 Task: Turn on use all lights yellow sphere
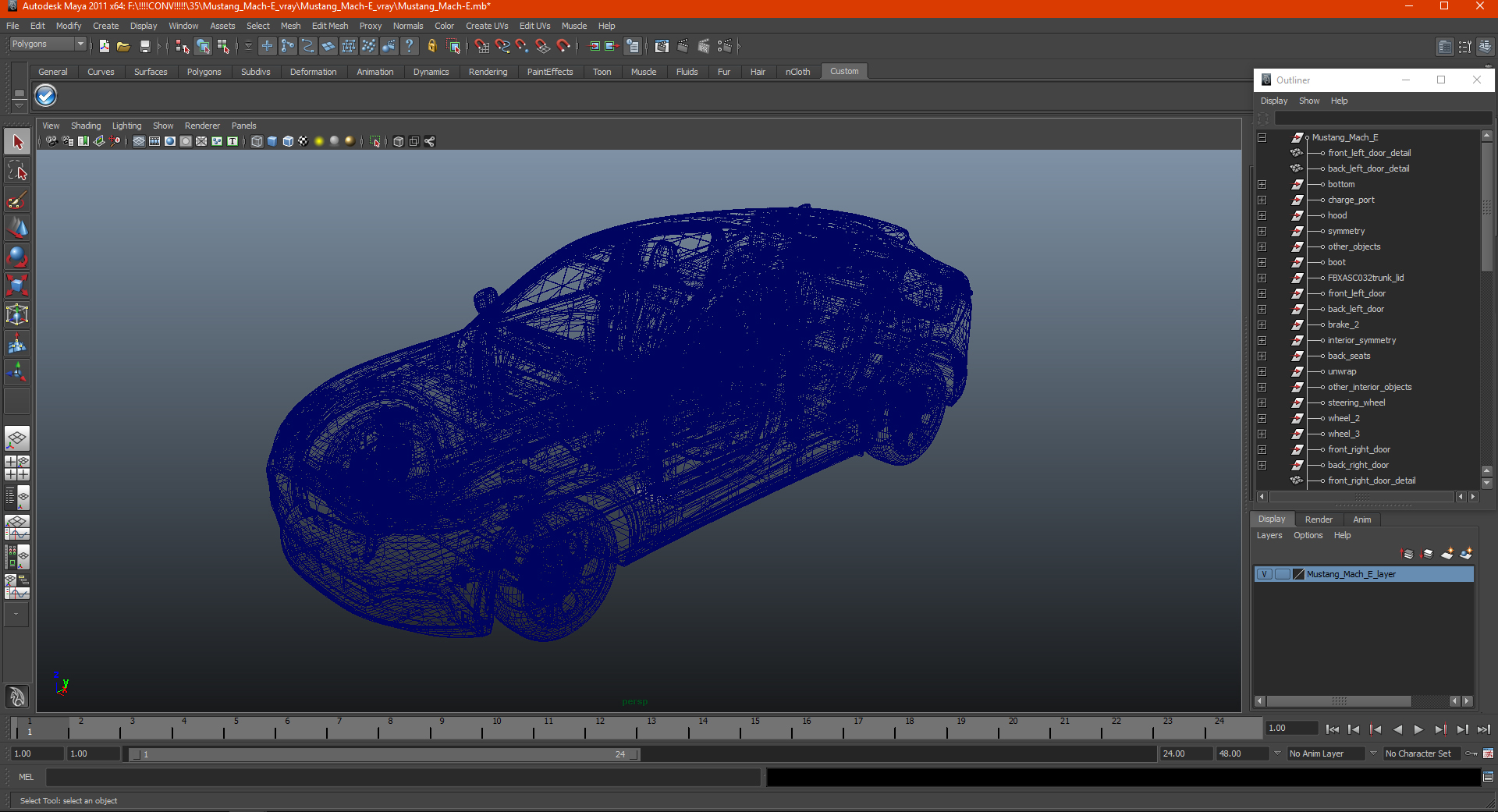click(319, 141)
